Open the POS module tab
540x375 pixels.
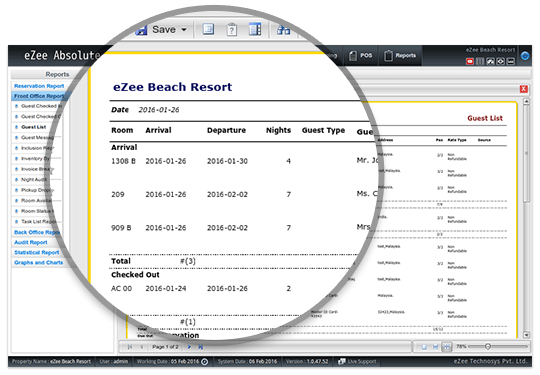point(360,55)
